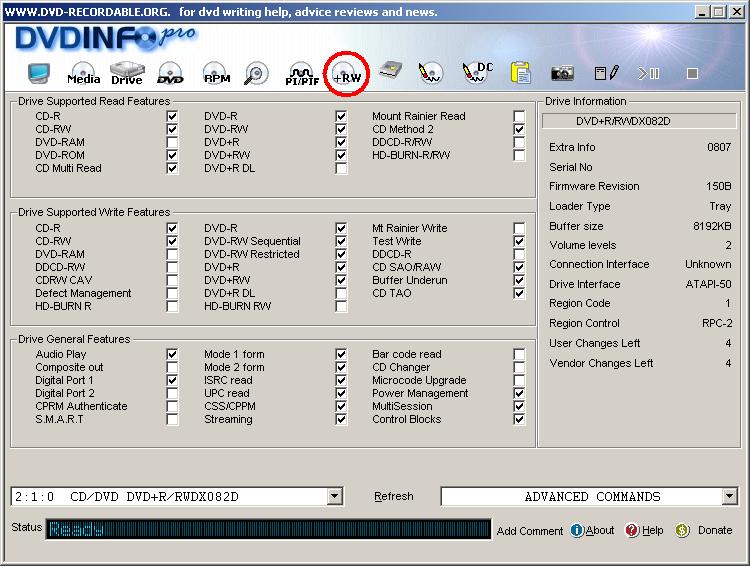The width and height of the screenshot is (750, 566).
Task: Toggle HD-BURN-R/RW read checkbox
Action: point(519,155)
